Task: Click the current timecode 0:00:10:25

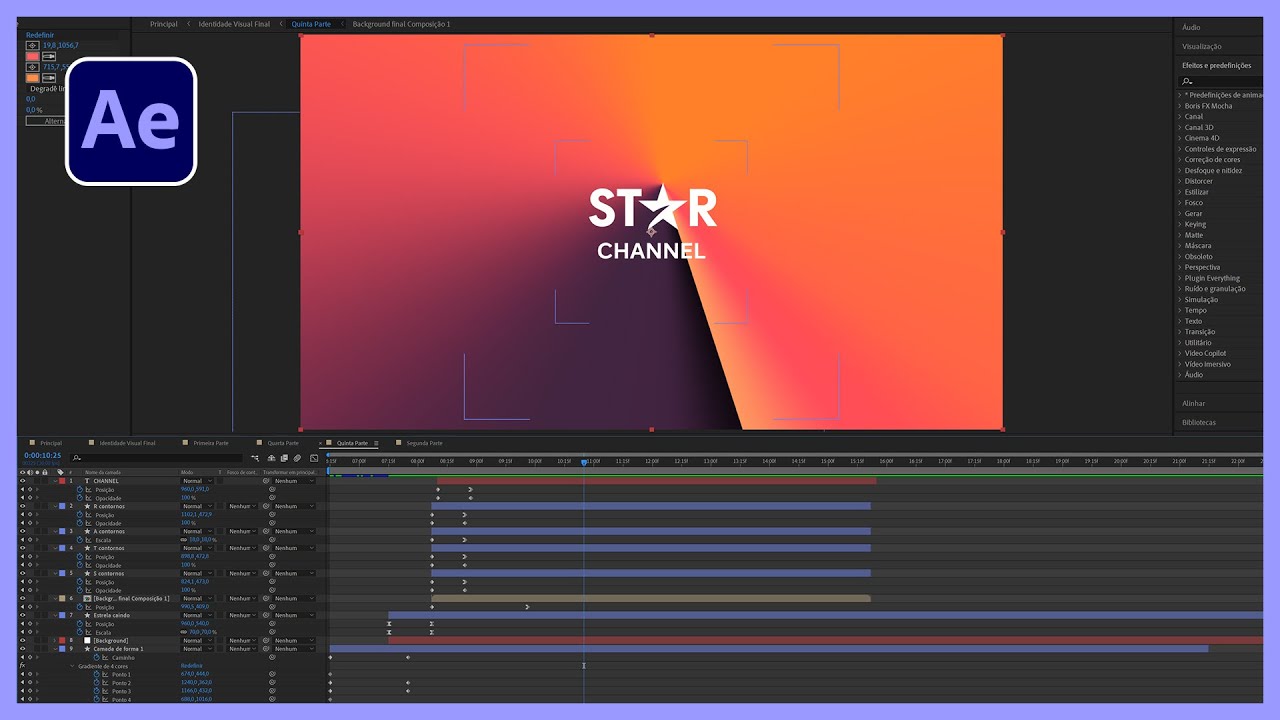Action: (x=43, y=455)
